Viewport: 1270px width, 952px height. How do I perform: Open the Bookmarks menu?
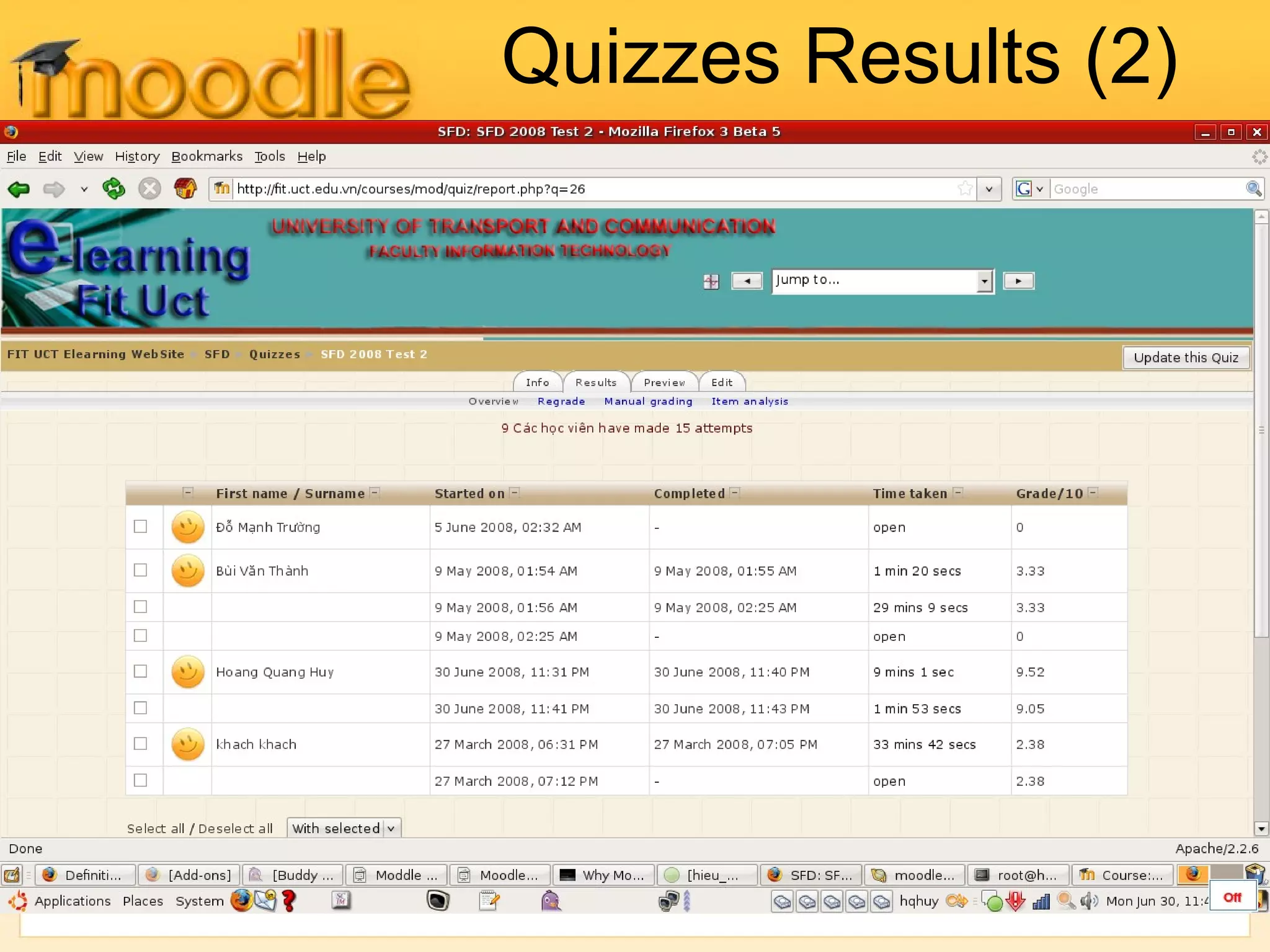(206, 156)
